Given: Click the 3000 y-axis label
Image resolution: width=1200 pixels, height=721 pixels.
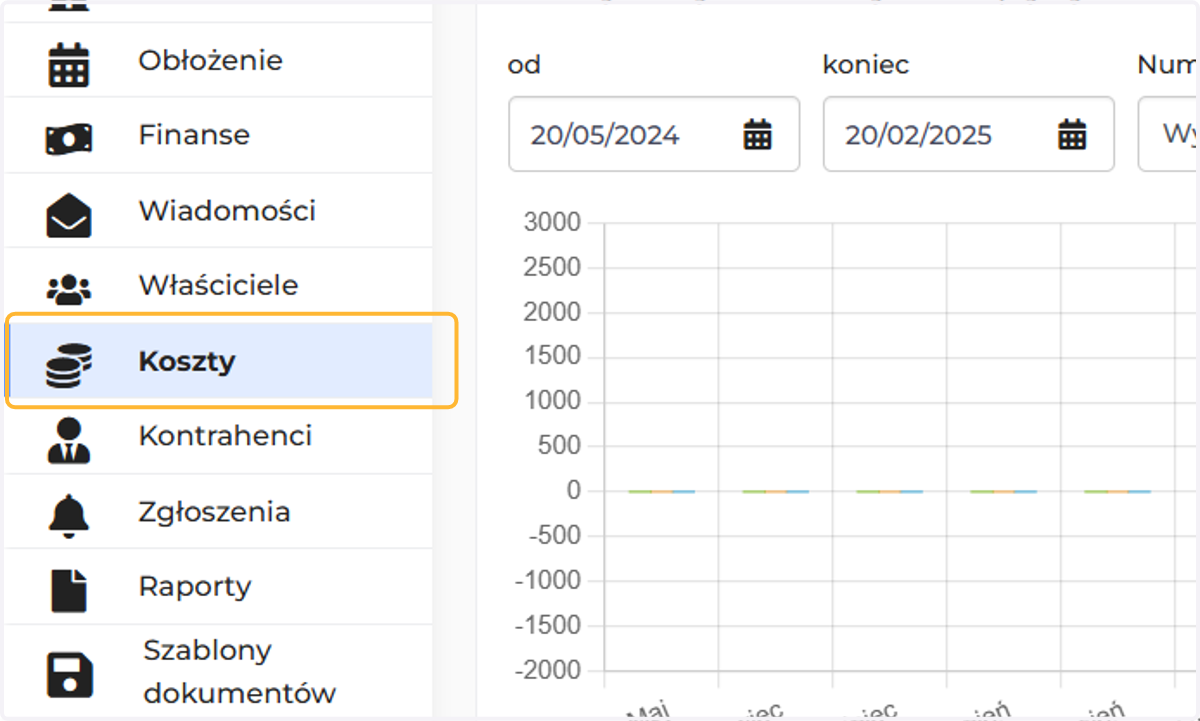Looking at the screenshot, I should click(x=552, y=223).
